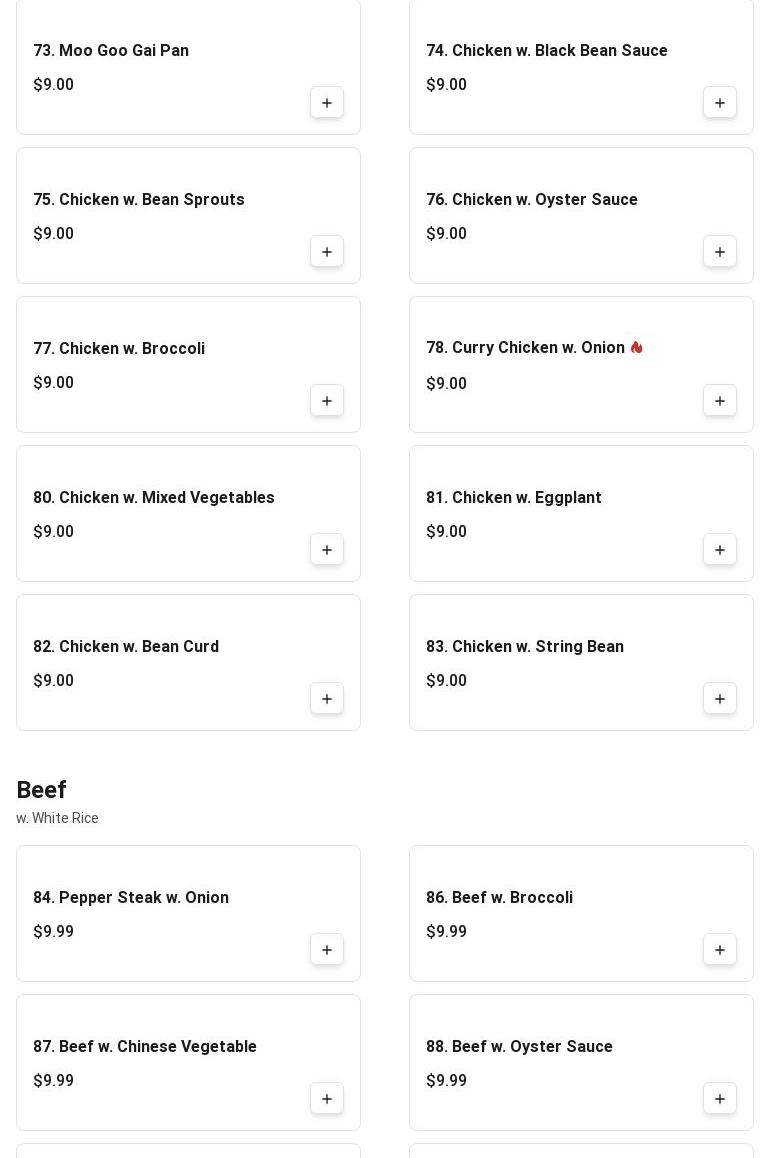Image resolution: width=770 pixels, height=1158 pixels.
Task: Add Chicken w. Mixed Vegetables via plus
Action: 327,550
